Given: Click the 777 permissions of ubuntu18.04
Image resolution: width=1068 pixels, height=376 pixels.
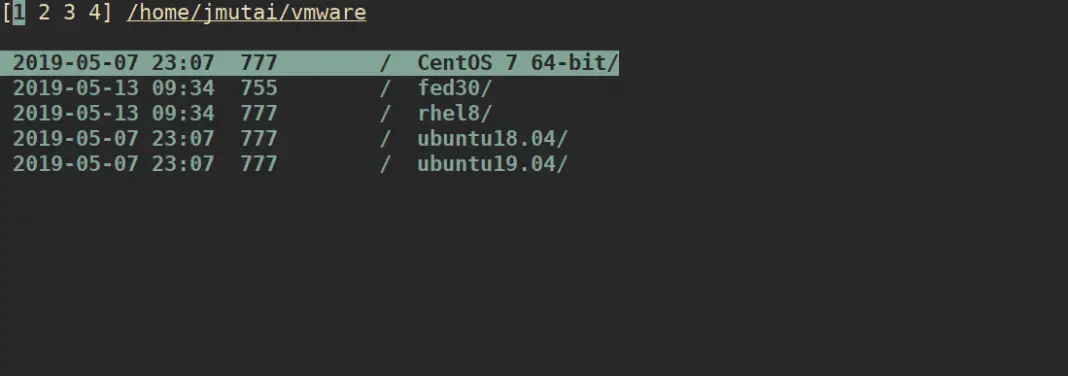Looking at the screenshot, I should 259,138.
